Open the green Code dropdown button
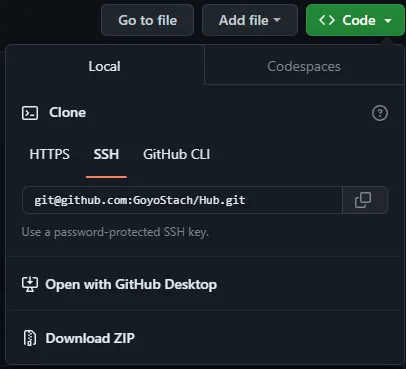Viewport: 406px width, 369px height. [355, 20]
